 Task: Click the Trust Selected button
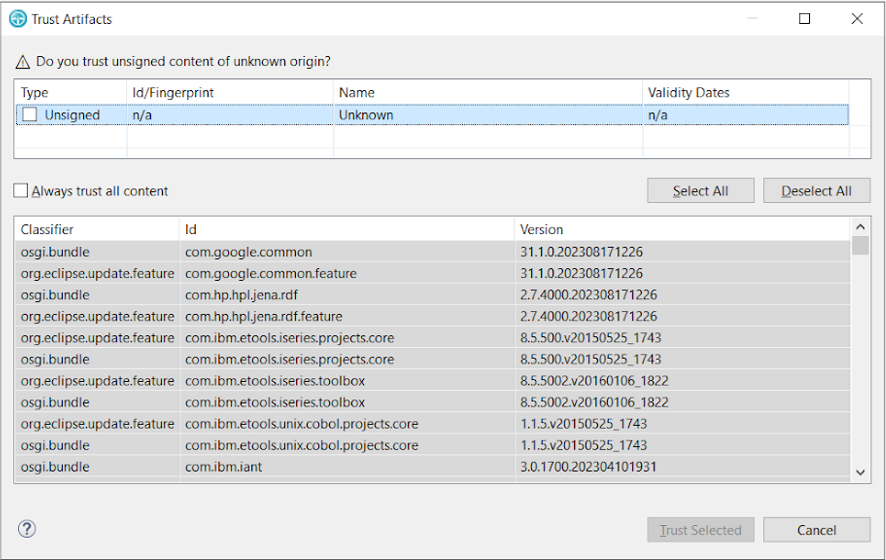click(x=700, y=530)
